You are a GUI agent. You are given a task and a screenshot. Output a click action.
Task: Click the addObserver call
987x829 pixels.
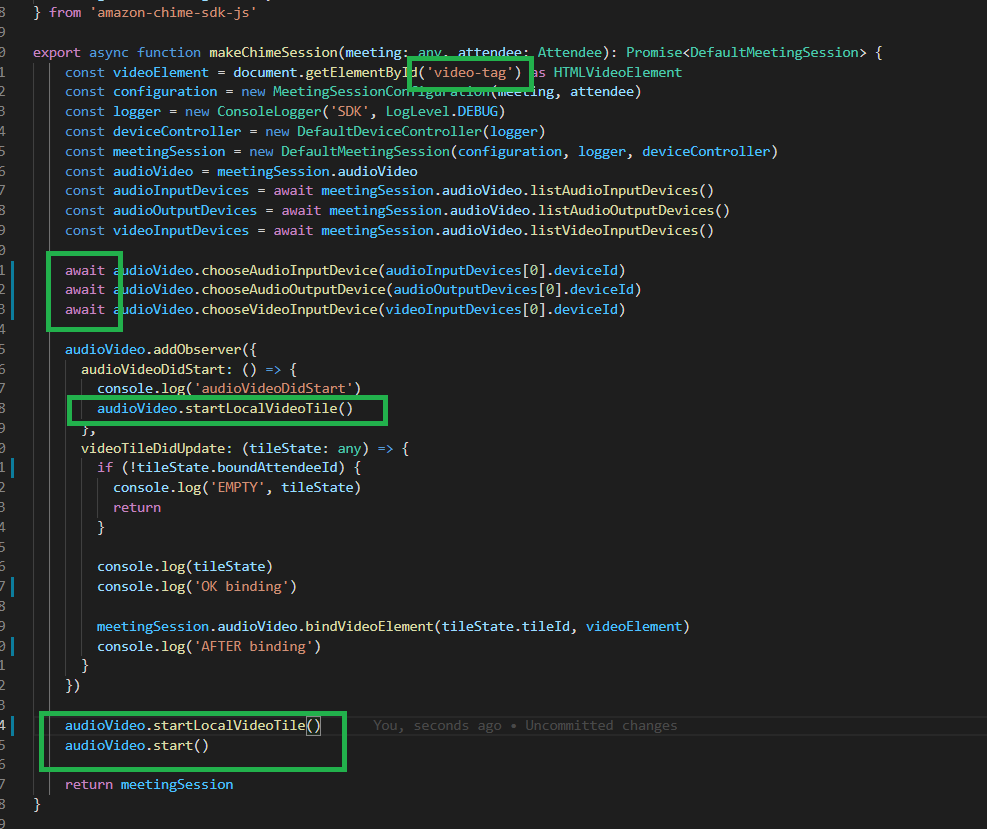pyautogui.click(x=198, y=349)
